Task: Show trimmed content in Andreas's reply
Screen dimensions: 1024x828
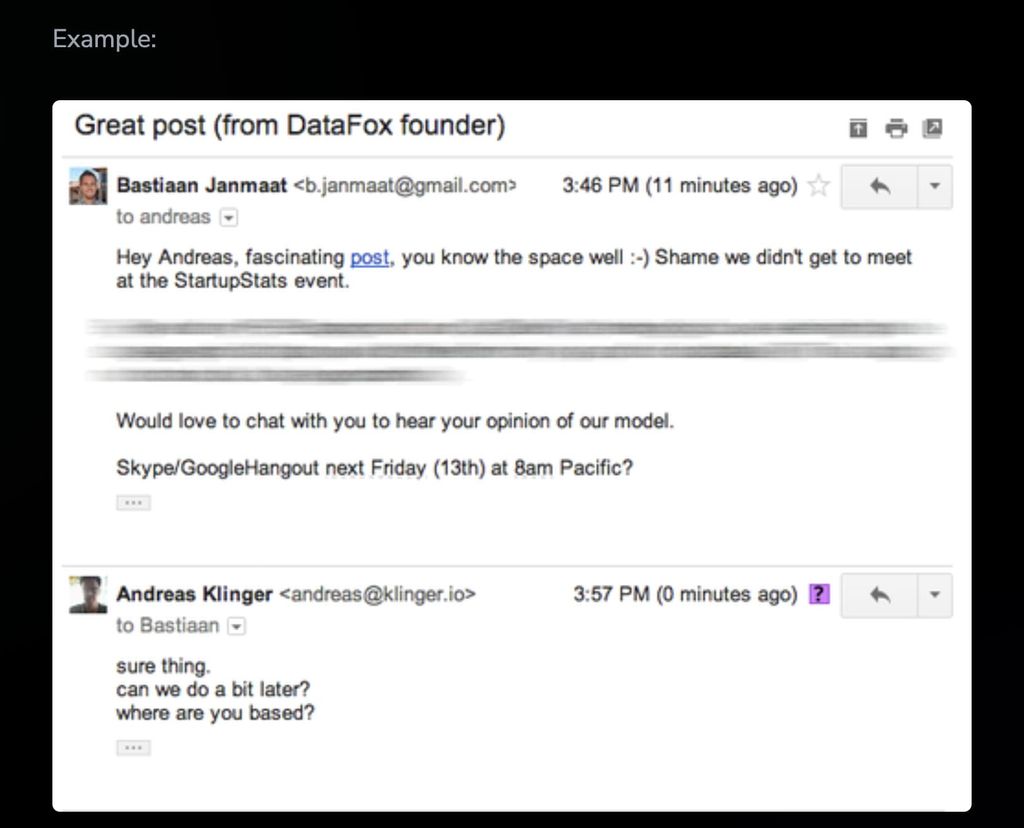Action: [133, 747]
